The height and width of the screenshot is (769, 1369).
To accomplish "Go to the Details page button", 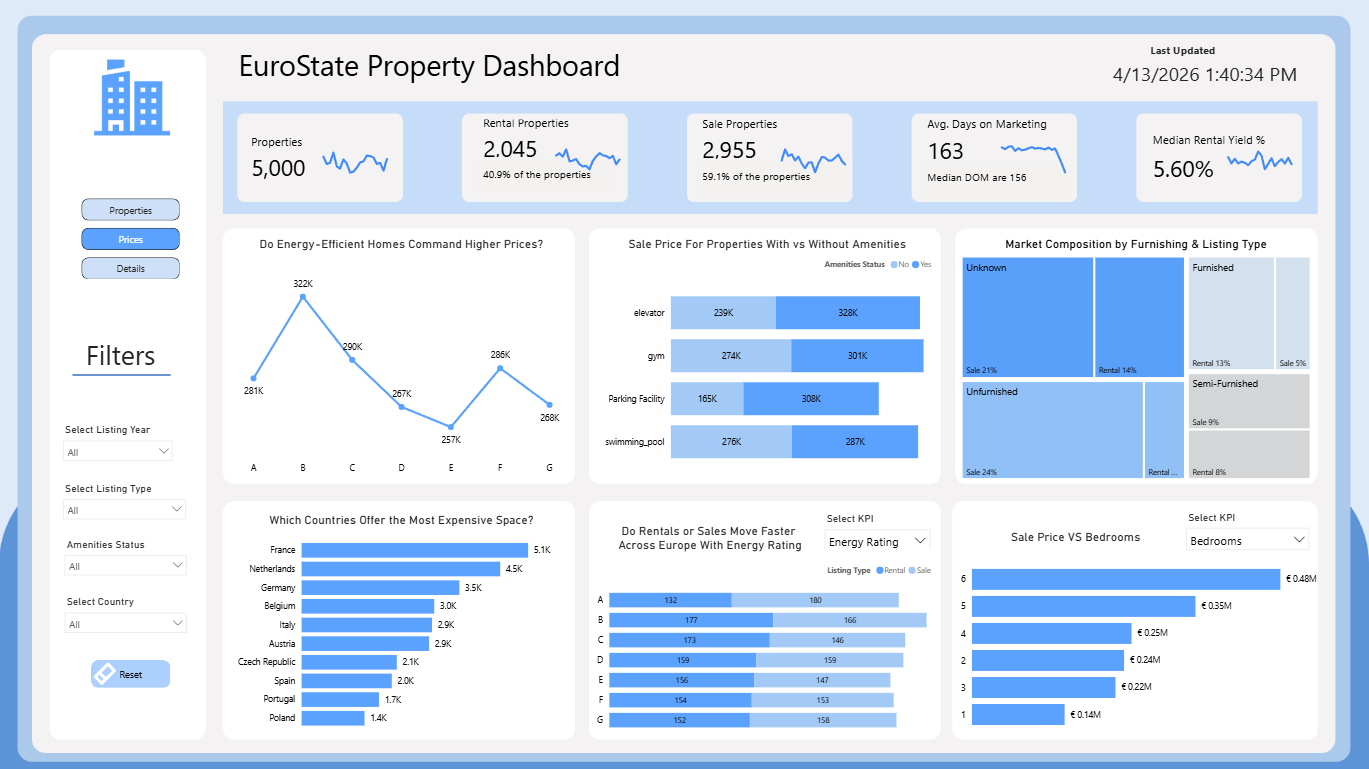I will coord(130,268).
